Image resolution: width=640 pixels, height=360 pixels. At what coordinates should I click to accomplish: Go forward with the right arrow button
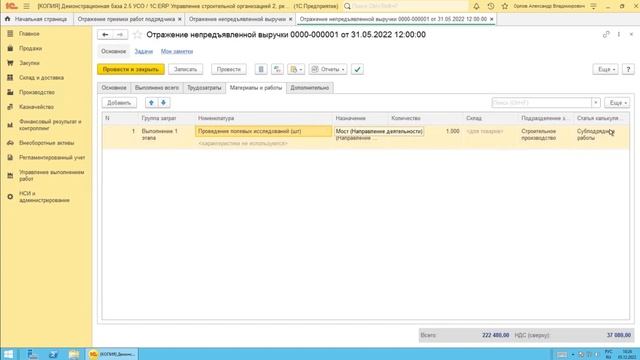120,35
